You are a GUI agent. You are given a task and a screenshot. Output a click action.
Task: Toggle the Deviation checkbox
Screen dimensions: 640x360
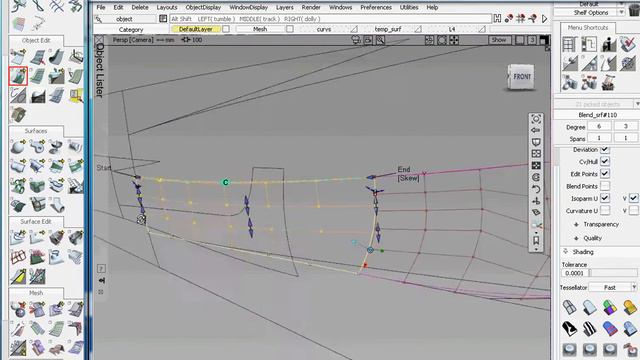605,149
